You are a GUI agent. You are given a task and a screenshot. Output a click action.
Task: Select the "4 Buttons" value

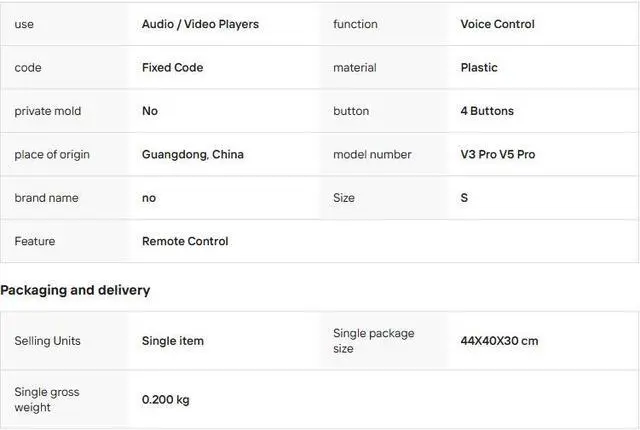point(487,111)
